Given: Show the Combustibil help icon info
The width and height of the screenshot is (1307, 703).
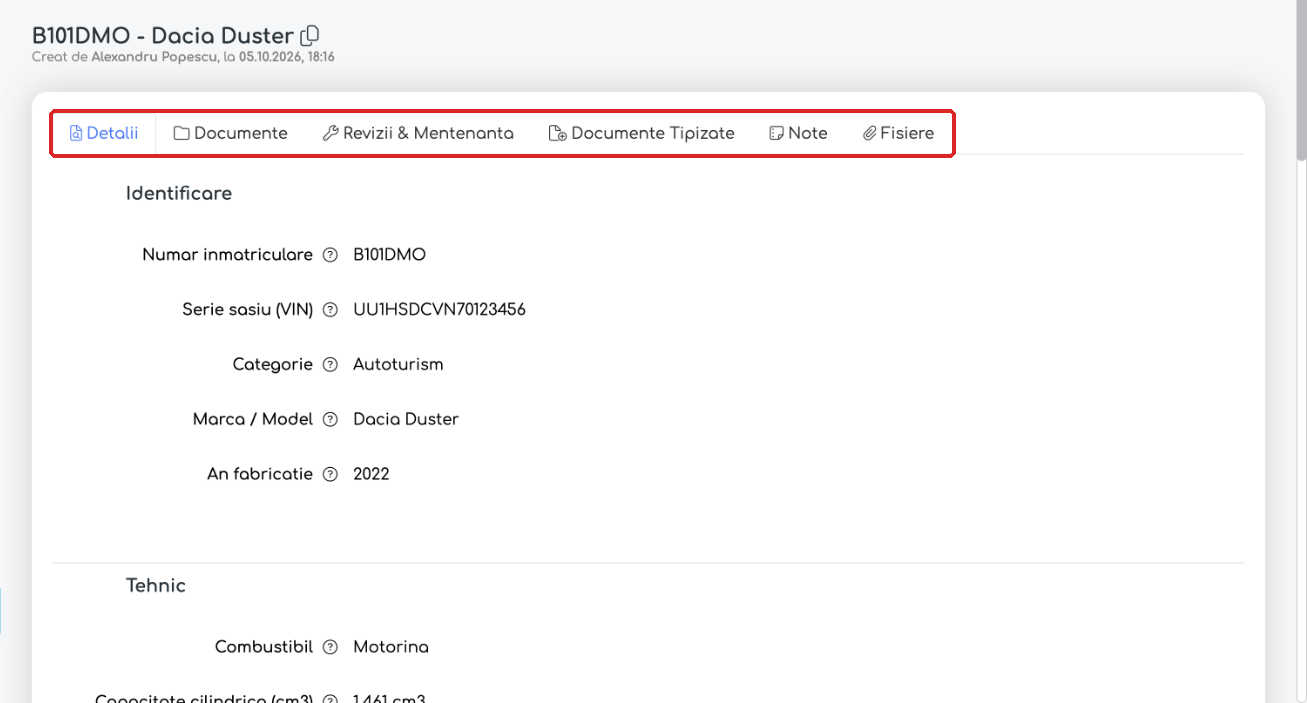Looking at the screenshot, I should tap(330, 647).
